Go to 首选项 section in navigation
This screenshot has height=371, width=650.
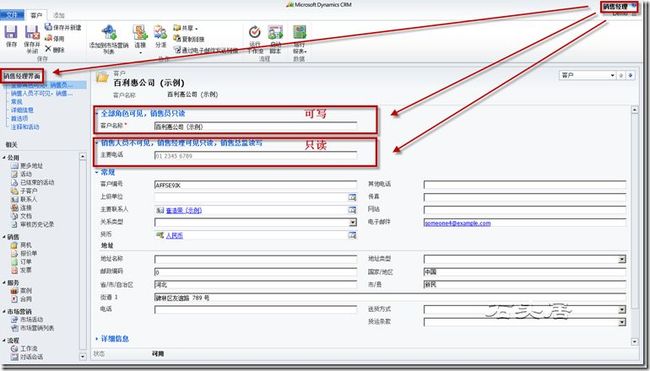[x=19, y=118]
